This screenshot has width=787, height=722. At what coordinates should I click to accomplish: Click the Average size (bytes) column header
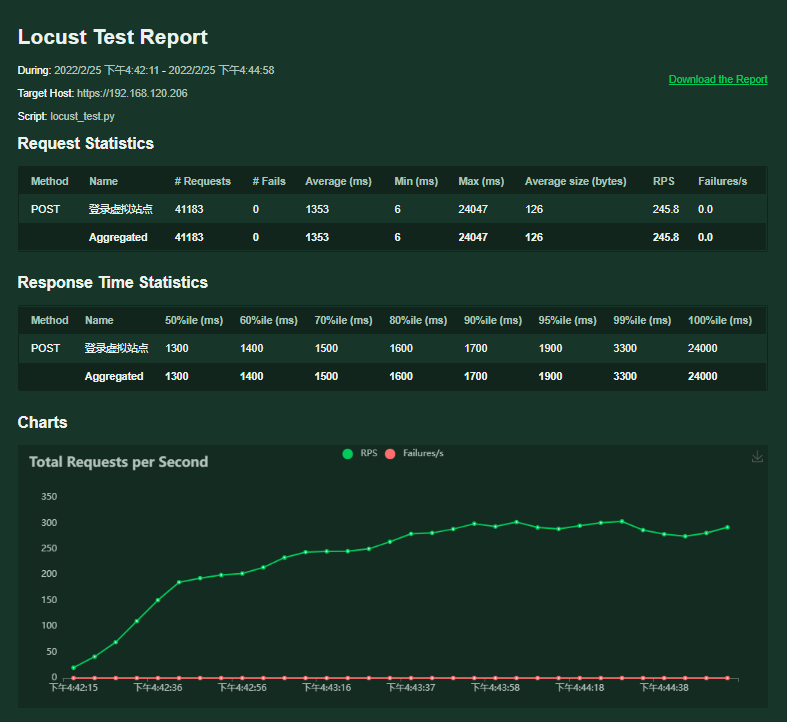(x=575, y=181)
